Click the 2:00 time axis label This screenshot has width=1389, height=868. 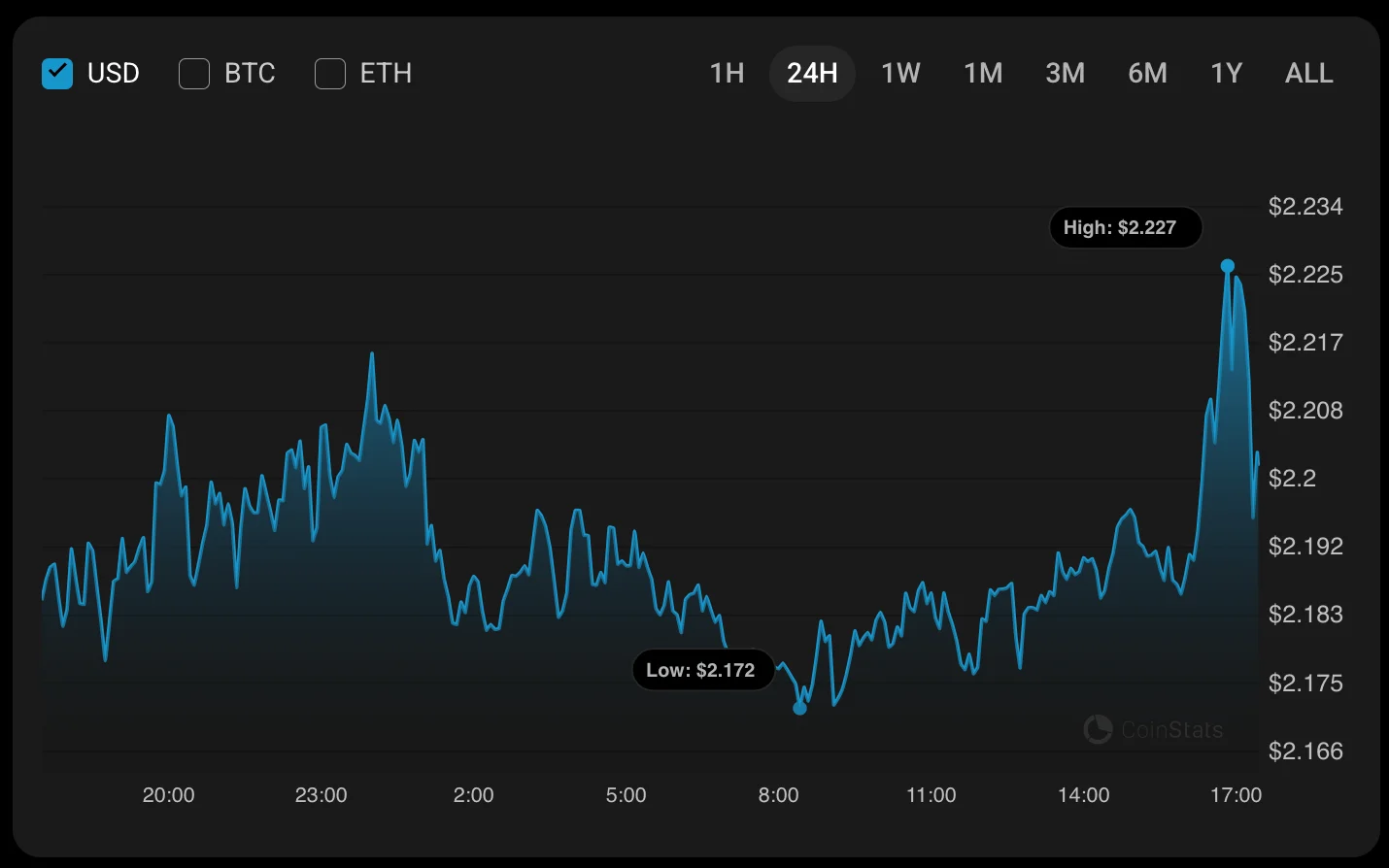click(x=474, y=795)
